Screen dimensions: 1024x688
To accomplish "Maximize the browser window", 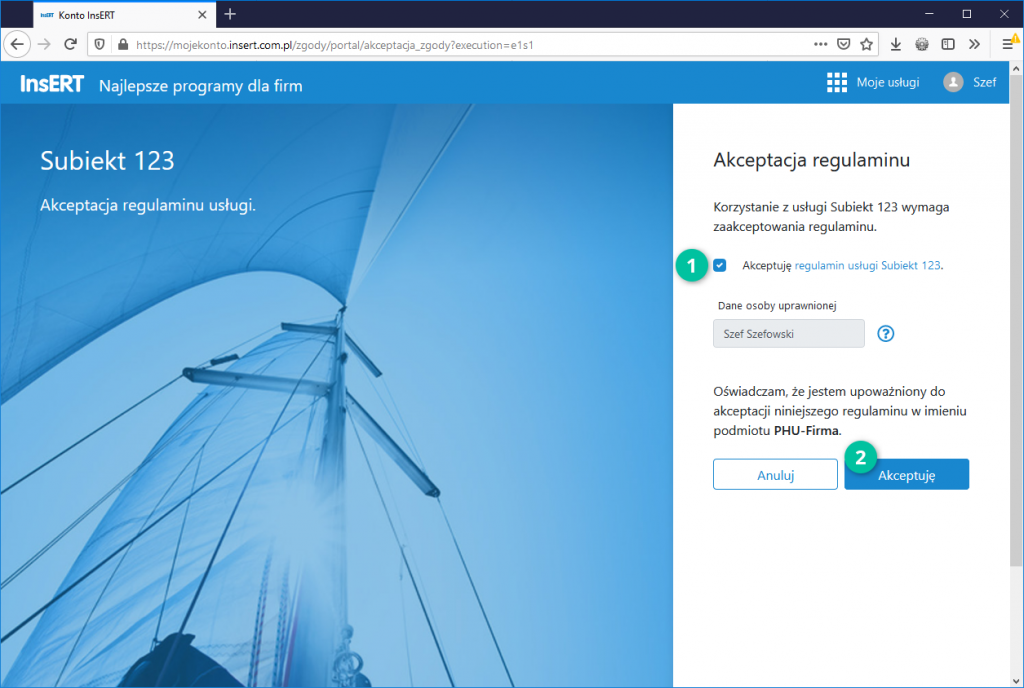I will pyautogui.click(x=967, y=14).
